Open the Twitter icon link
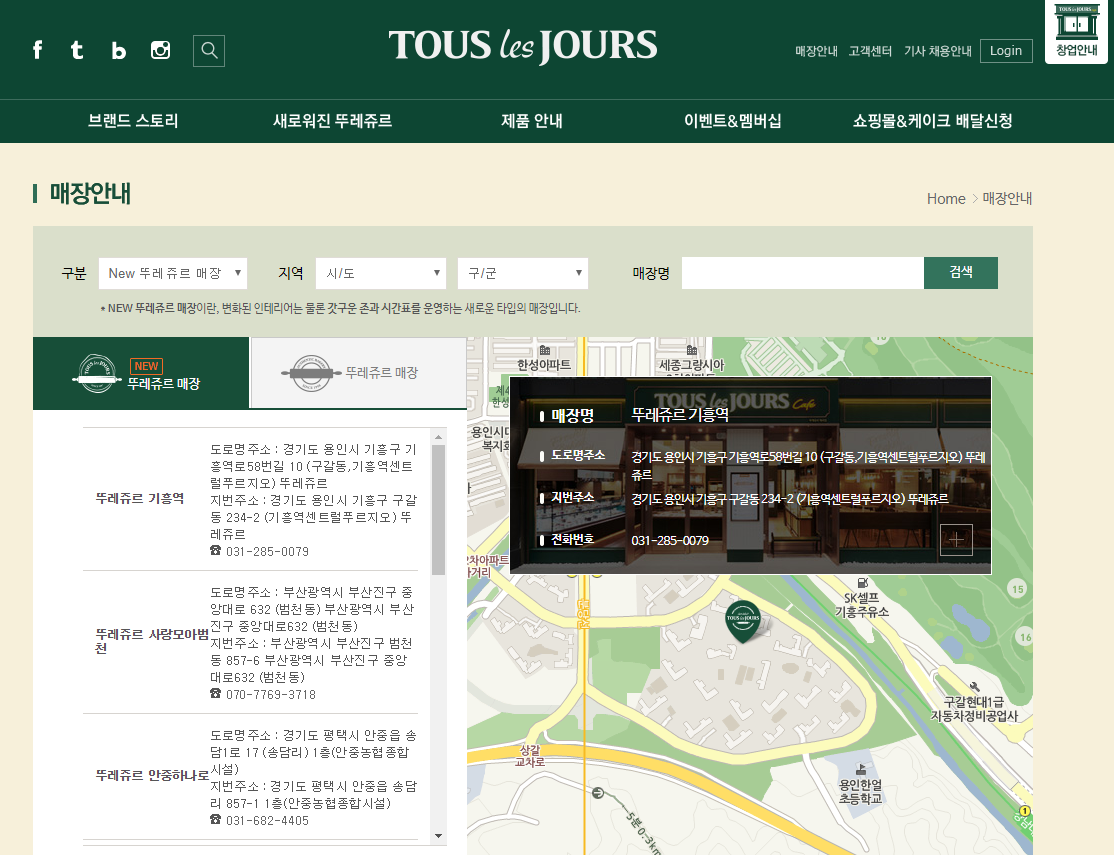The image size is (1114, 855). pos(77,50)
